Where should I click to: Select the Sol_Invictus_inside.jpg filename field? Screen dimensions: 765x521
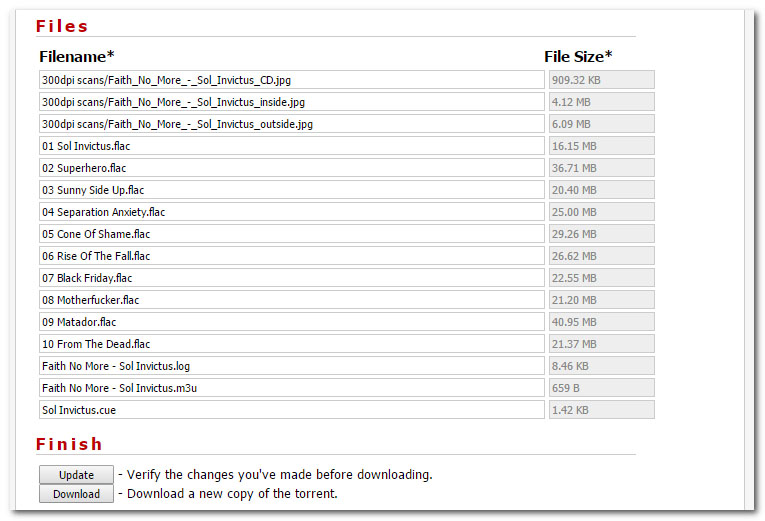(x=291, y=102)
